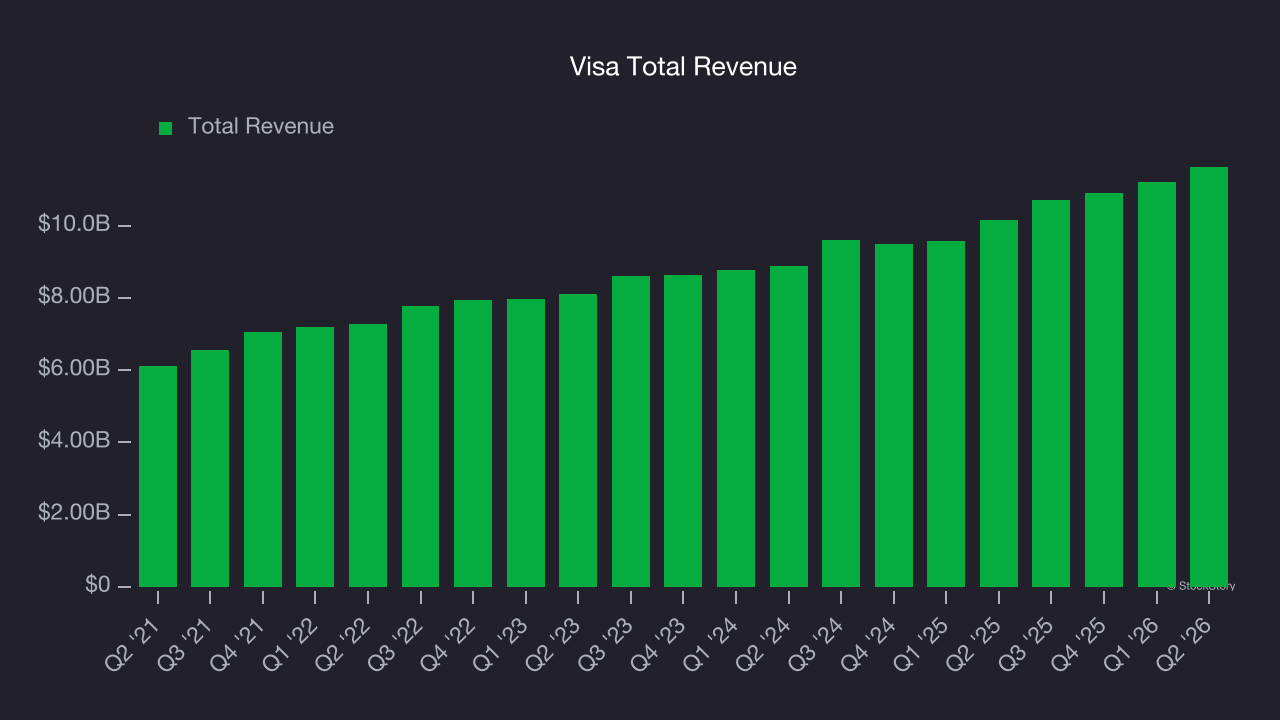This screenshot has height=720, width=1280.
Task: Select the Q1 '26 revenue bar
Action: click(x=1157, y=384)
